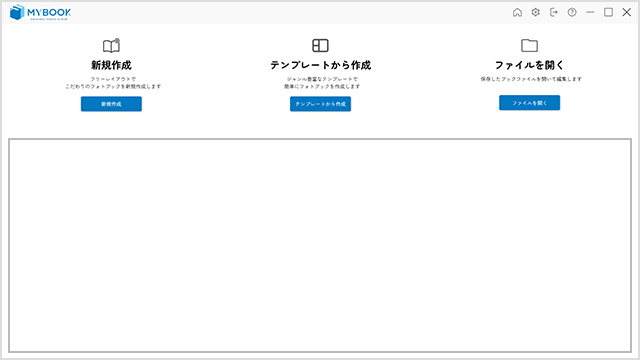
Task: Click the 新規作成 heading text
Action: click(x=111, y=65)
